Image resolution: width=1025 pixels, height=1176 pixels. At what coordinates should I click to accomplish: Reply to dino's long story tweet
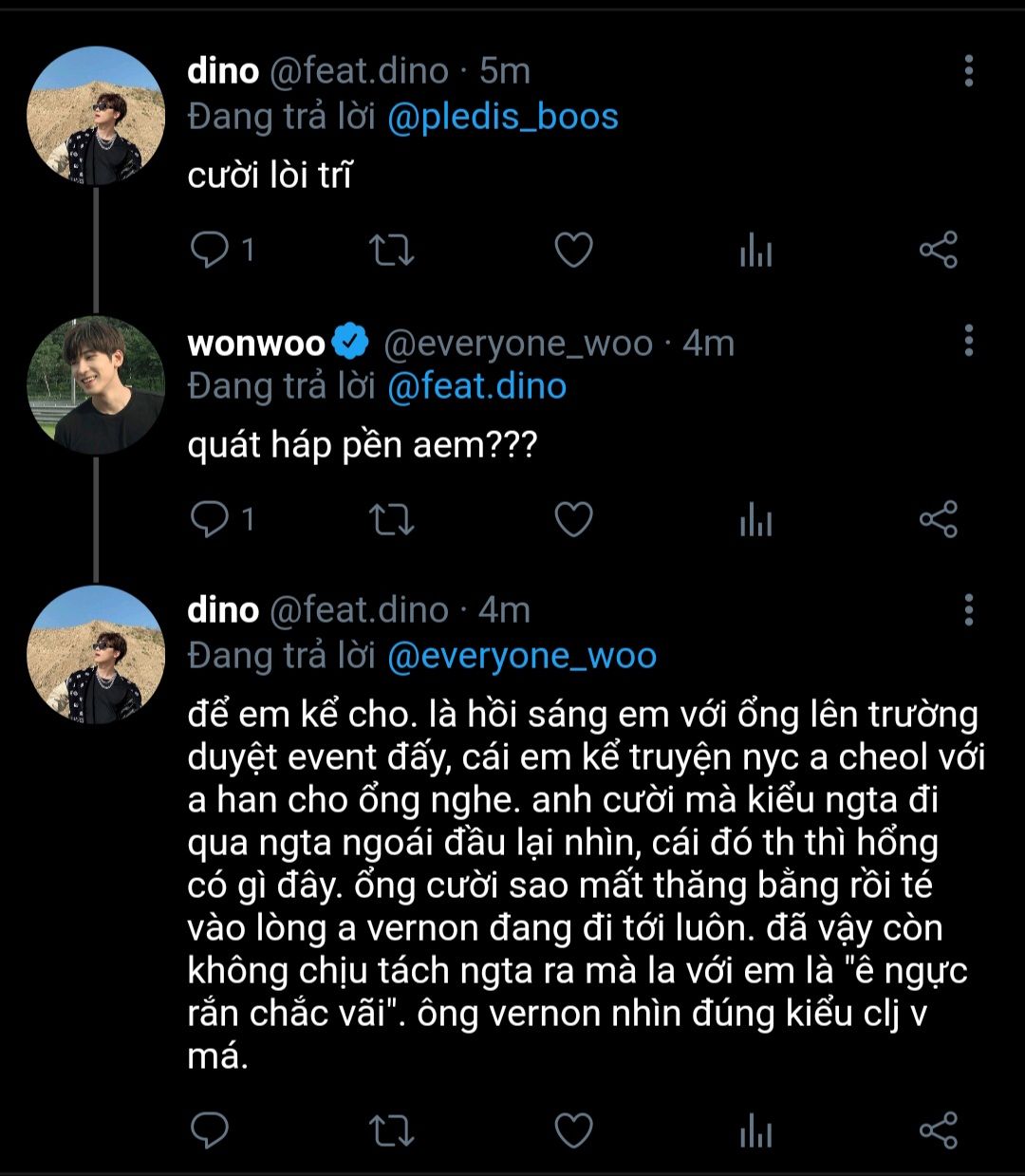click(x=210, y=1130)
